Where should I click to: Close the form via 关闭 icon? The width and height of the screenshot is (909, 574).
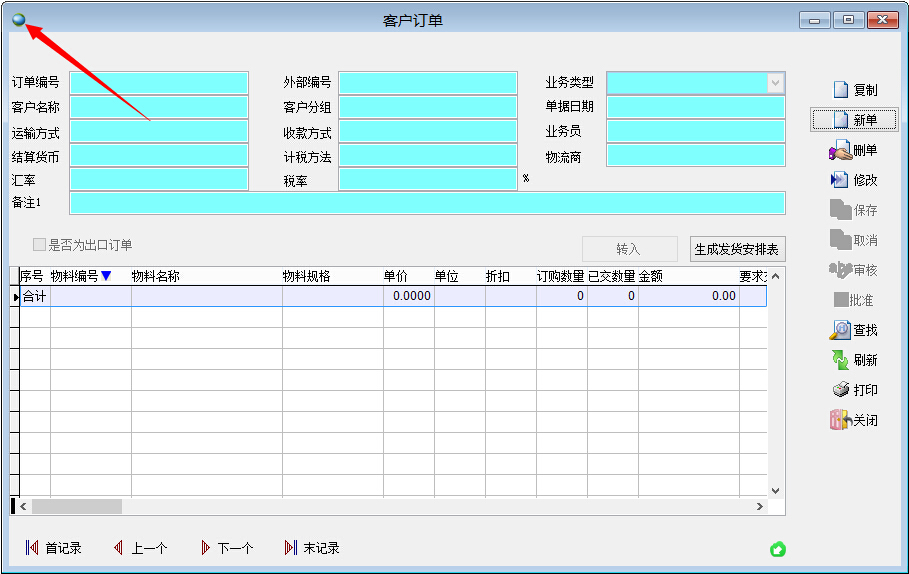click(x=839, y=420)
